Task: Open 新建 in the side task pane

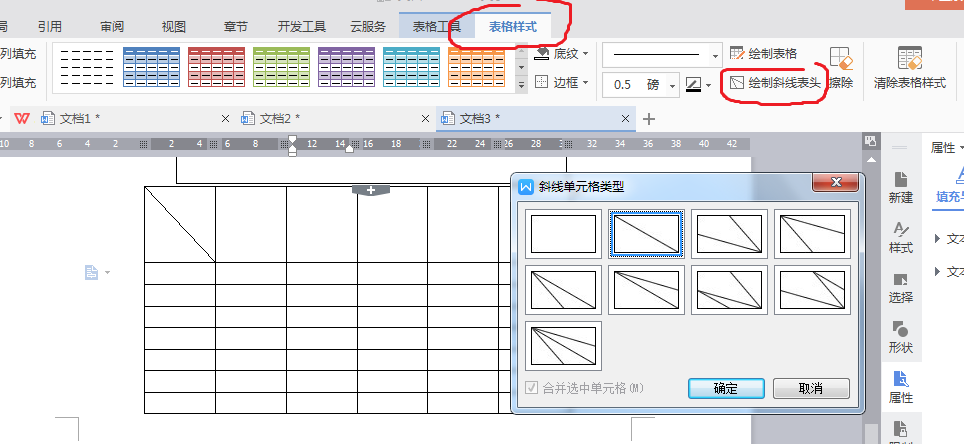Action: click(x=901, y=188)
